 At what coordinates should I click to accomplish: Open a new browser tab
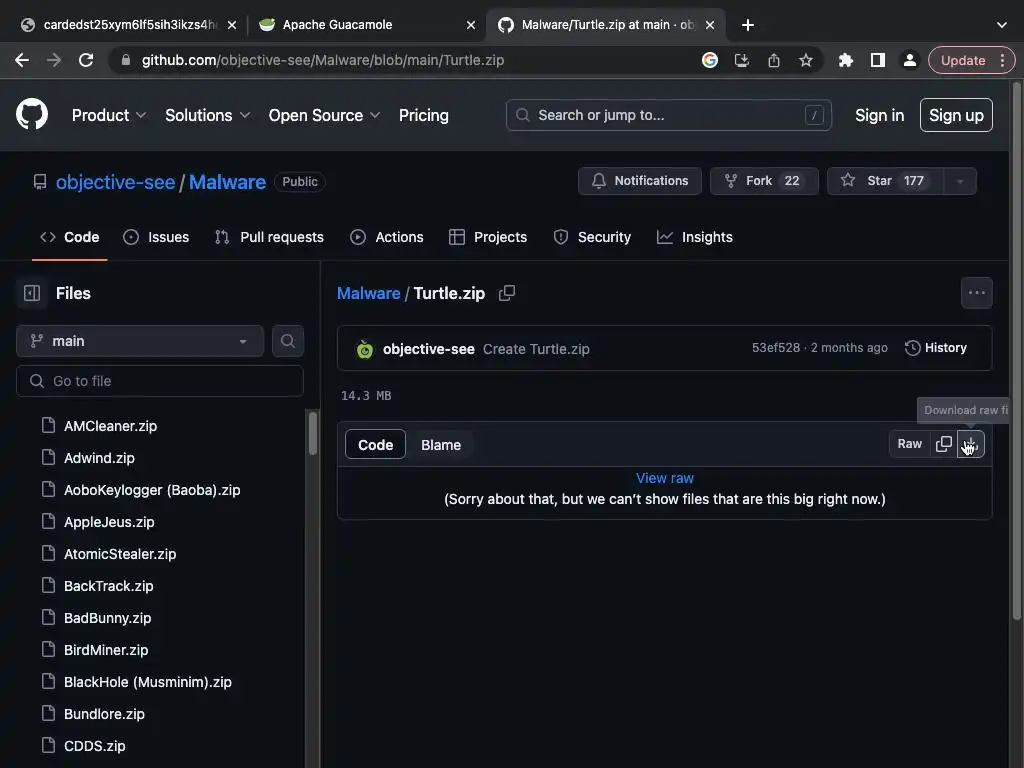pyautogui.click(x=748, y=25)
